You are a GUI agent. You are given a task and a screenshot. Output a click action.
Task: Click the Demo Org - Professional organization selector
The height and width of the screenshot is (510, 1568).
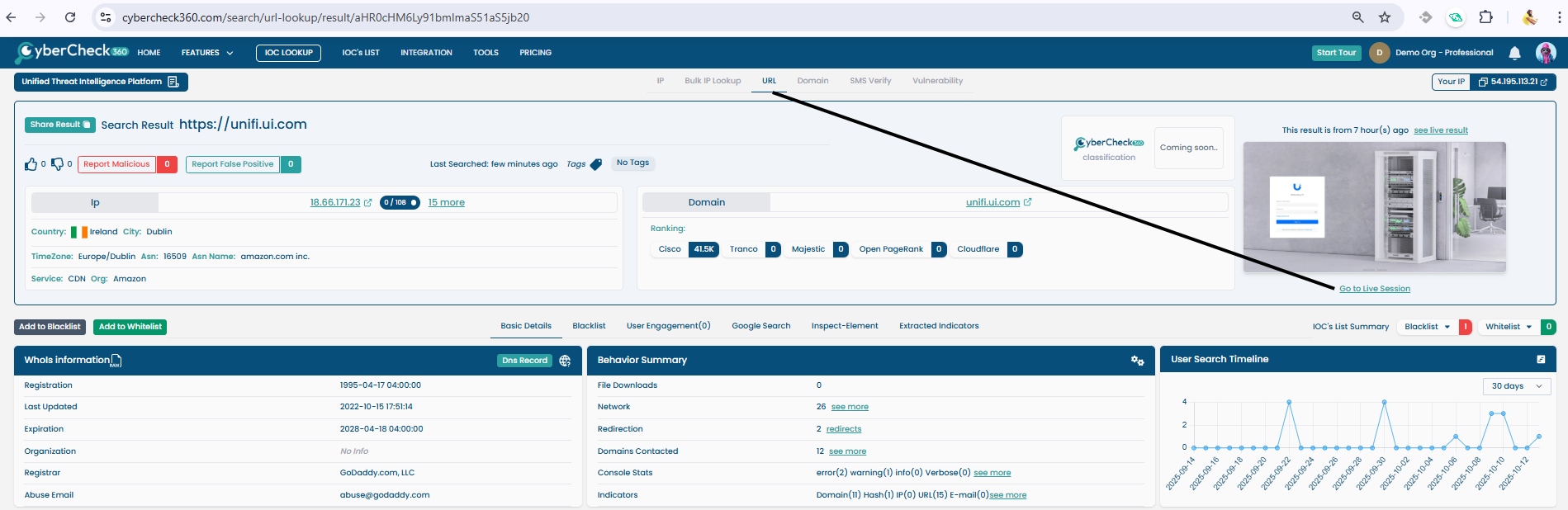point(1444,53)
